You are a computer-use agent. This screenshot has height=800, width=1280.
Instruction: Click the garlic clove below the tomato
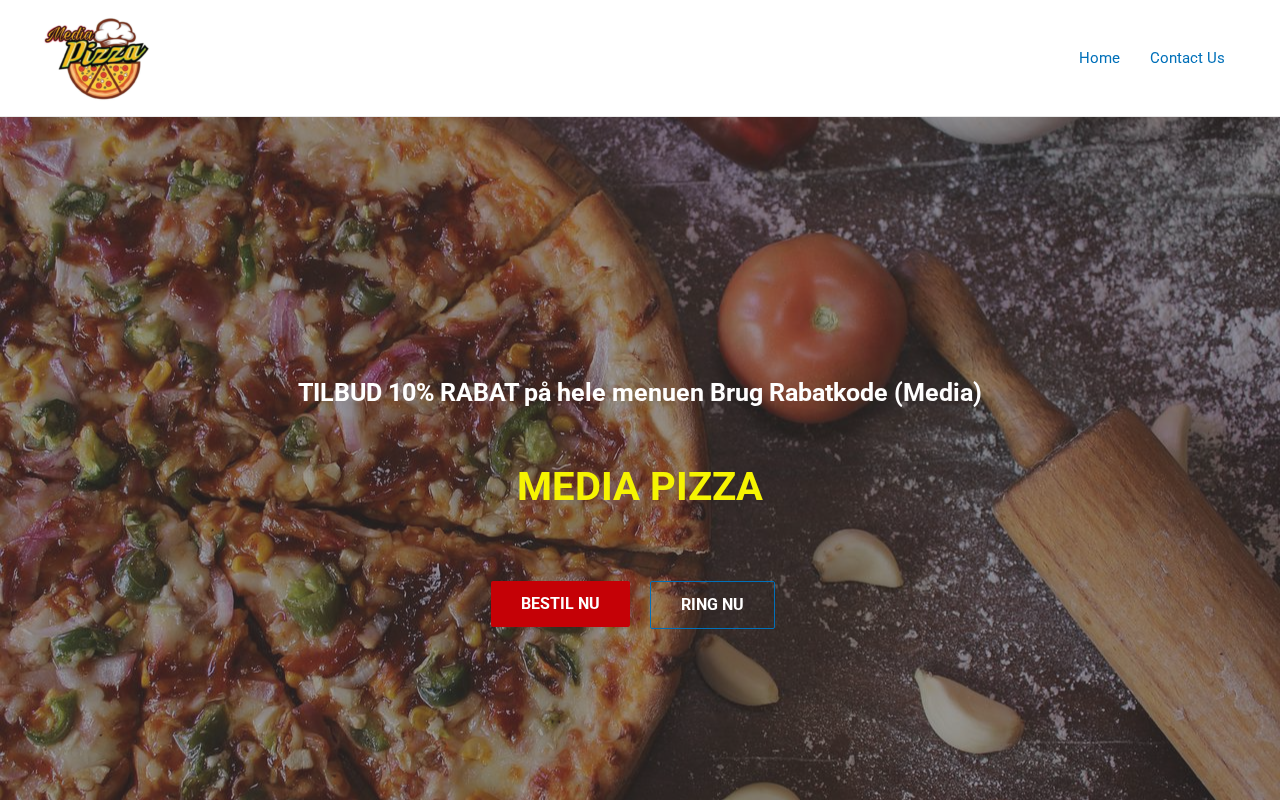point(857,558)
